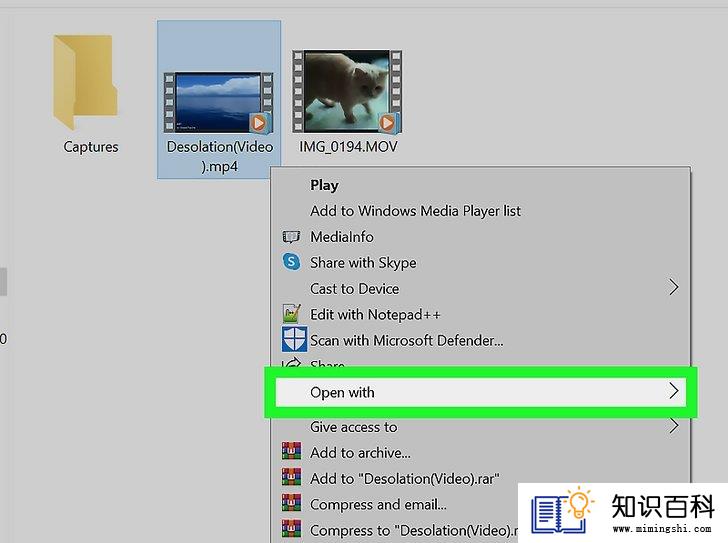Click the Notepad++ icon in menu

[292, 314]
